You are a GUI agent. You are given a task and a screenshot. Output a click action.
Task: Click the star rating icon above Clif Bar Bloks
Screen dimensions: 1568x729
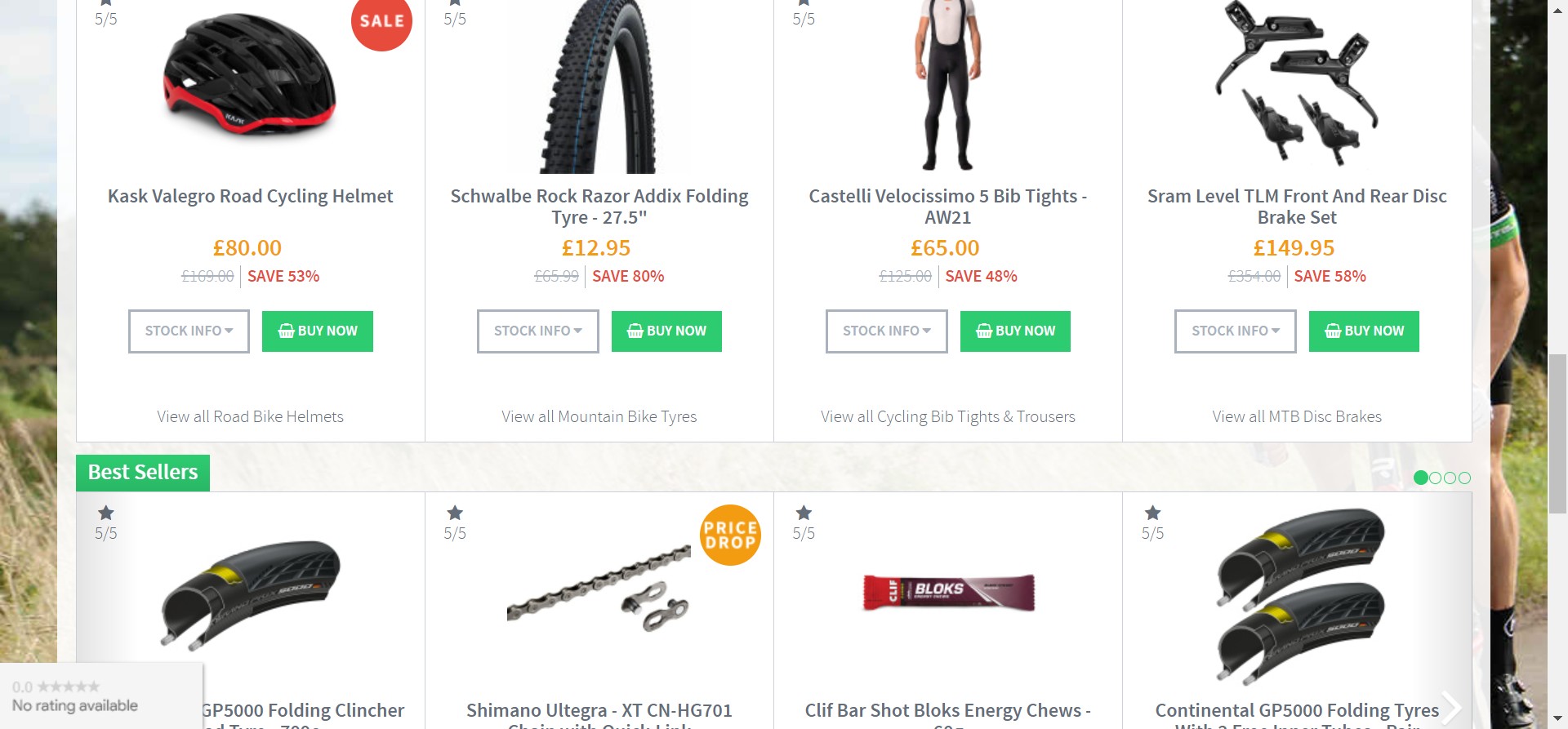pyautogui.click(x=804, y=513)
